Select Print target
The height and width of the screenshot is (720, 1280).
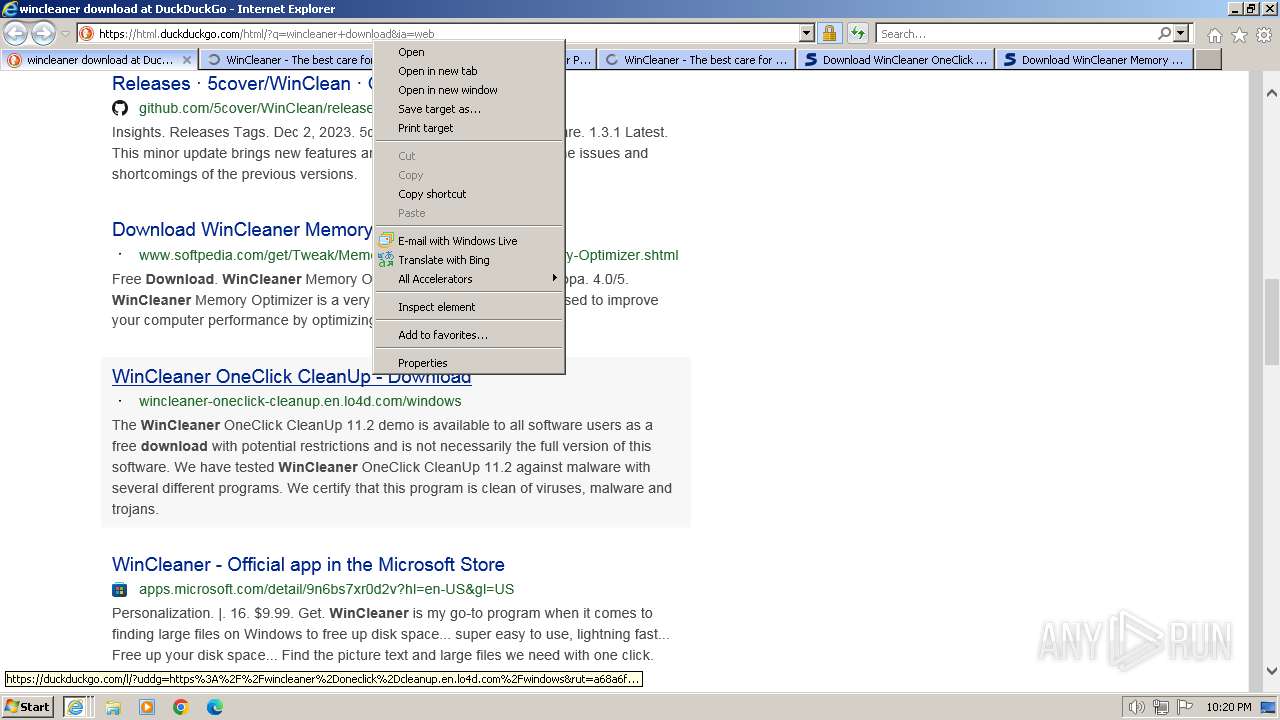(469, 128)
